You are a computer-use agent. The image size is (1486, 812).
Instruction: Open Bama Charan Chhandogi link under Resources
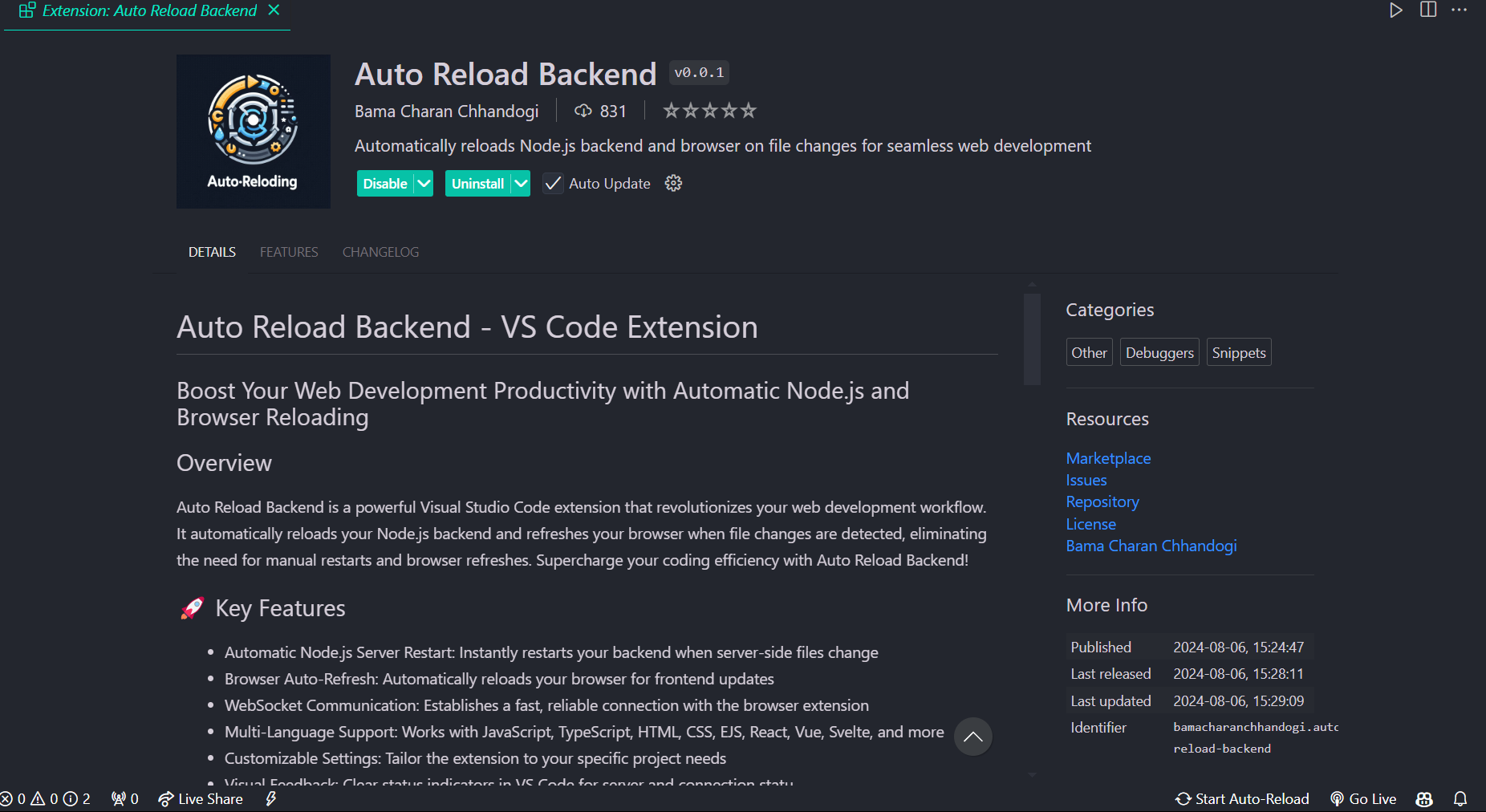(1151, 546)
